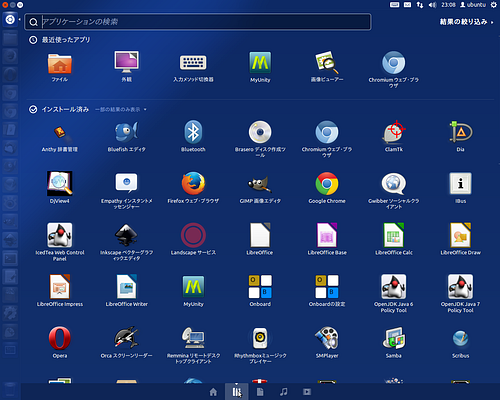Launch Firefox web browser
The height and width of the screenshot is (400, 500).
[x=193, y=183]
